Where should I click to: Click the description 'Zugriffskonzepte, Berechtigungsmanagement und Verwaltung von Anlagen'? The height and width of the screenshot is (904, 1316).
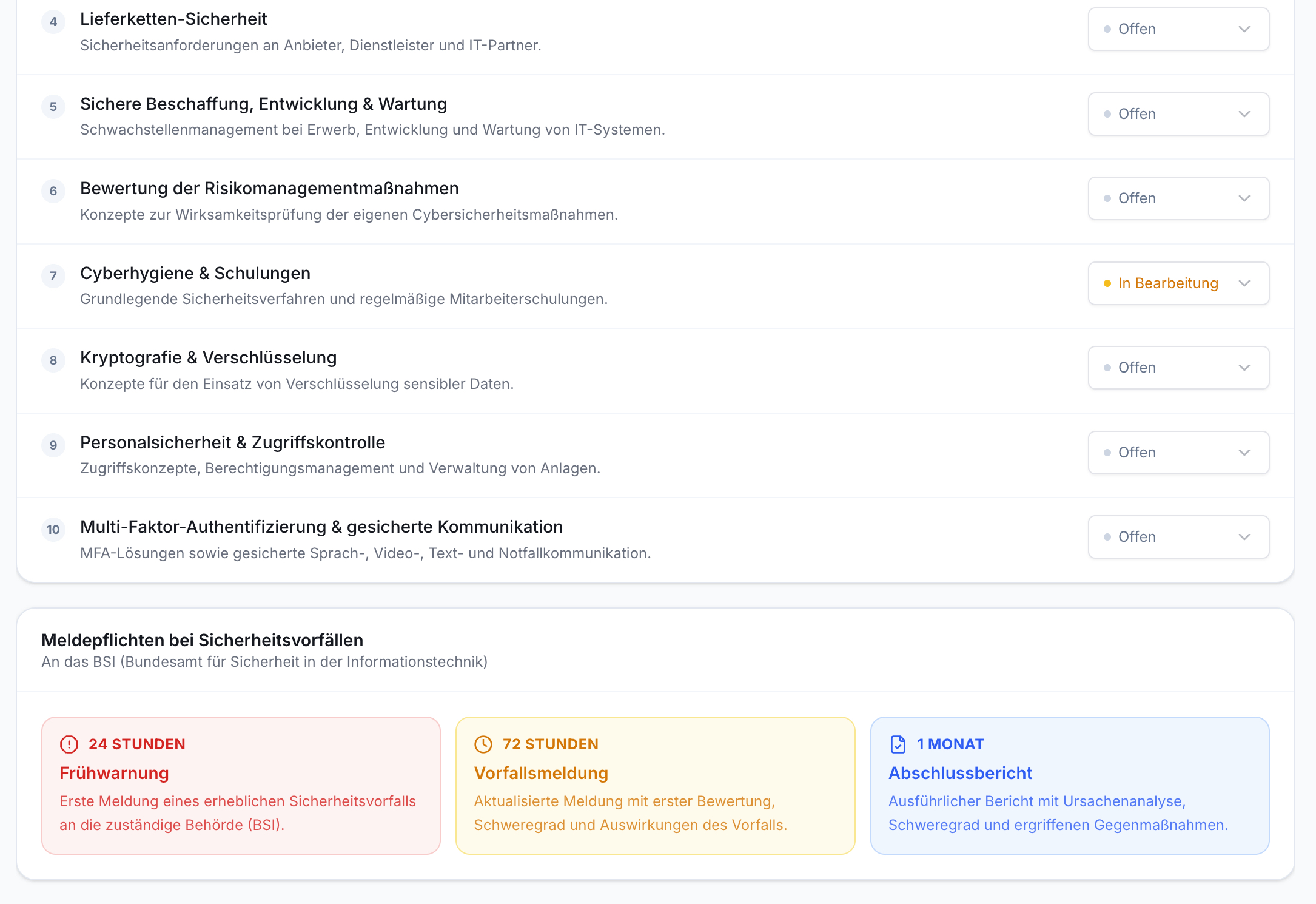tap(340, 468)
